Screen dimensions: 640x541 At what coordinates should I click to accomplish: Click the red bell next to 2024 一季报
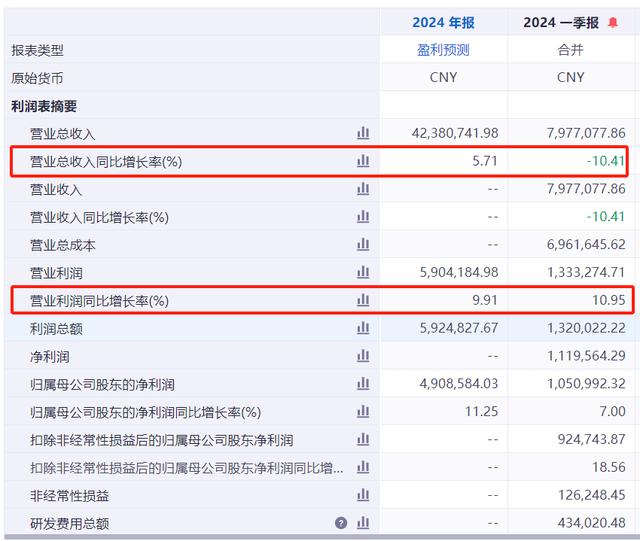point(613,23)
